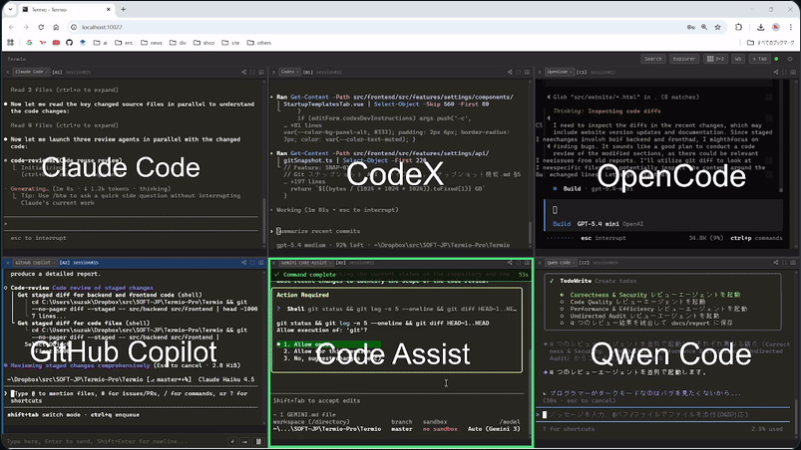The width and height of the screenshot is (801, 450).
Task: Maximize the Claude Code pane
Action: [252, 72]
